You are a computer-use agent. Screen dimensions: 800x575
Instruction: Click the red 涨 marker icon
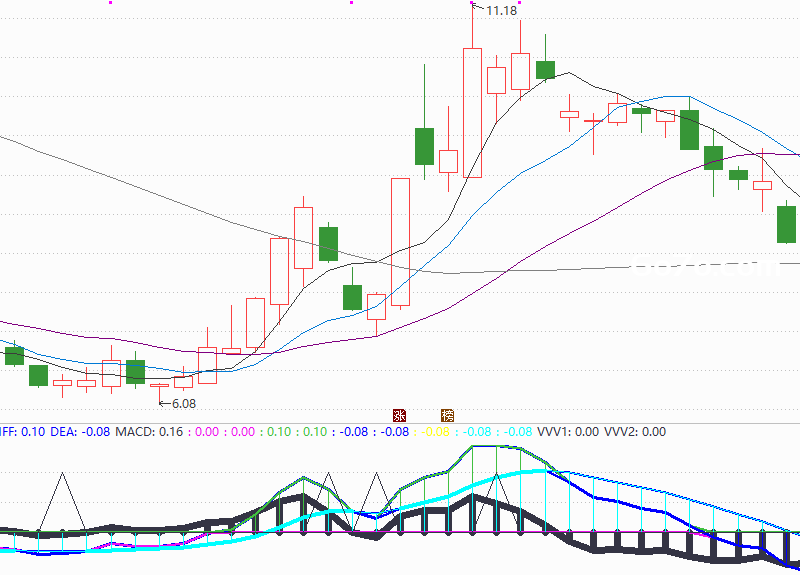[x=399, y=415]
